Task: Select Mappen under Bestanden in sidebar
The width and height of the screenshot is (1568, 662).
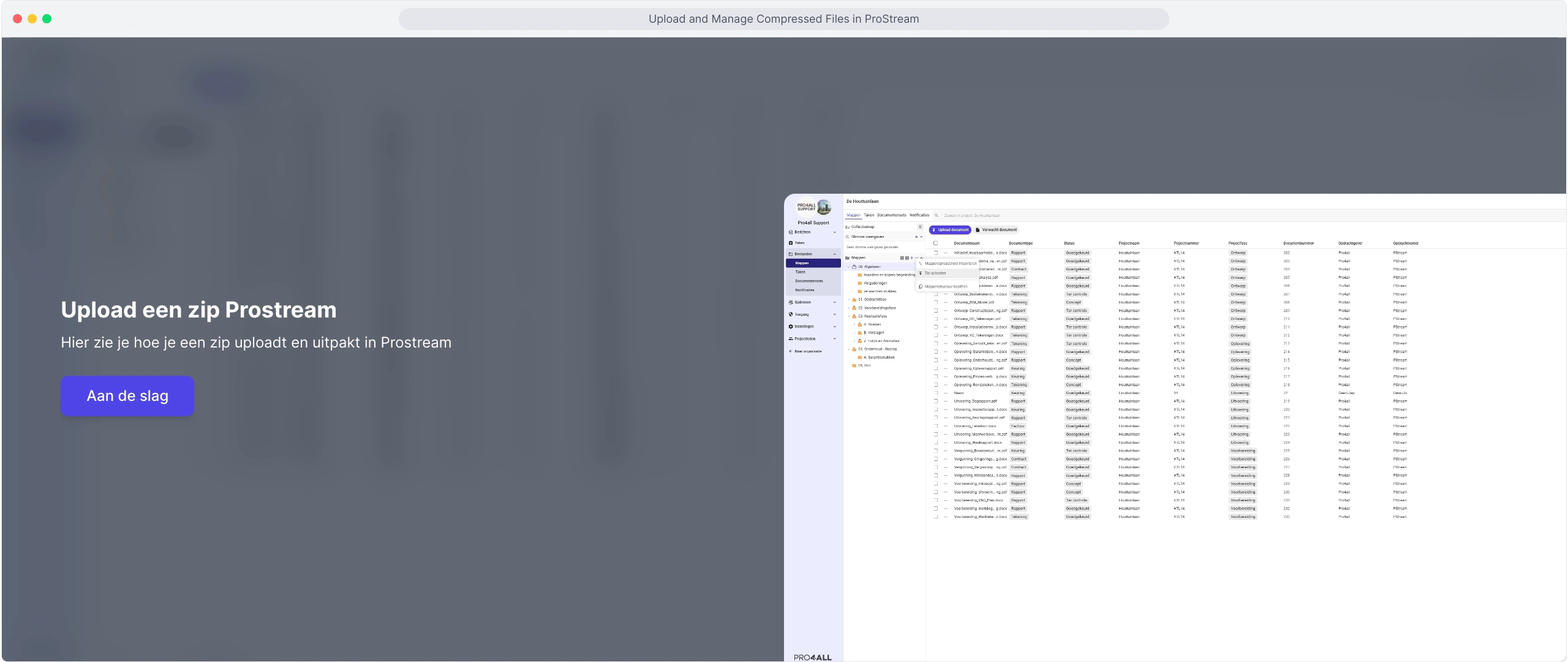Action: click(x=813, y=263)
